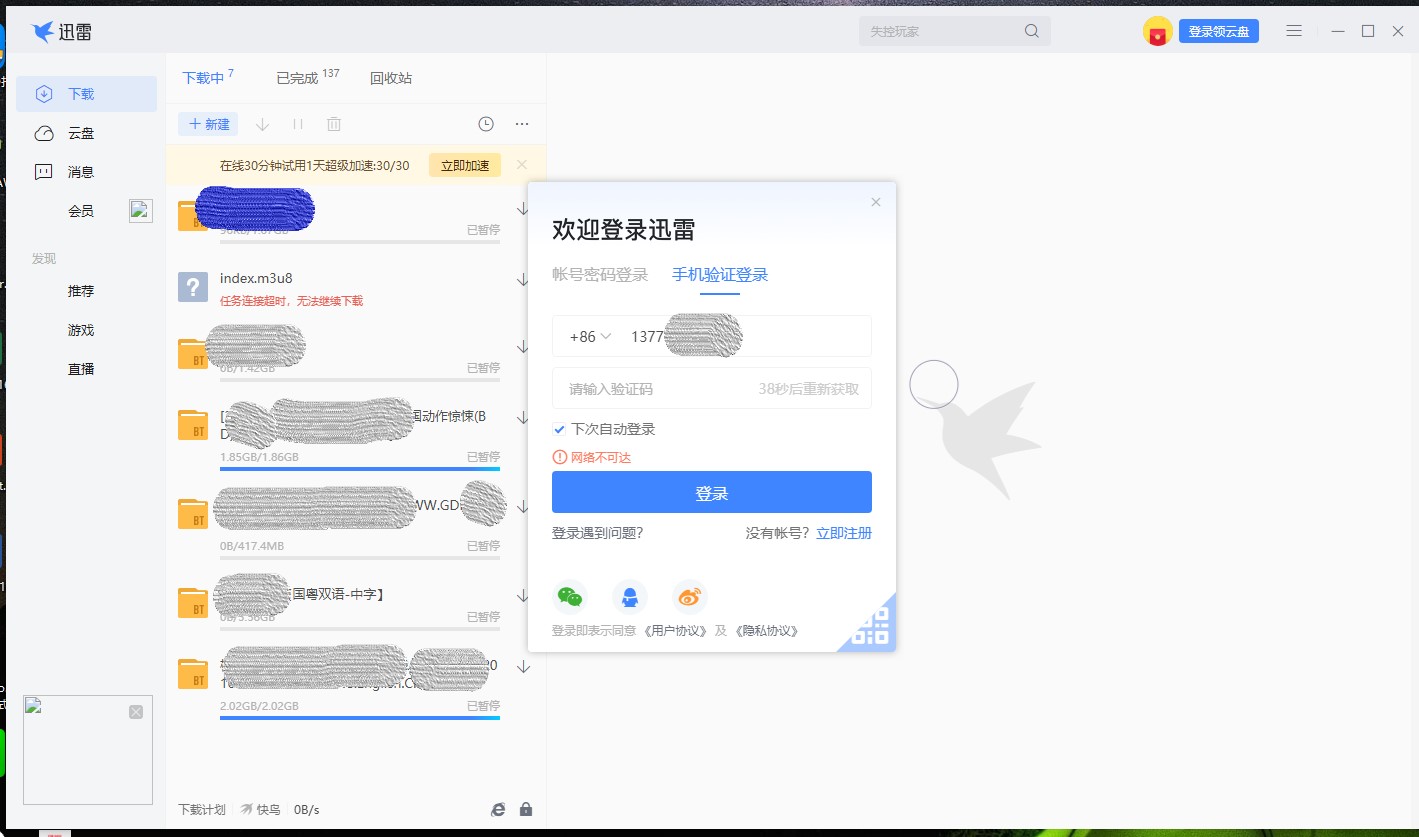Pause all downloads with pause icon
Screen dimensions: 1419x837
tap(296, 123)
